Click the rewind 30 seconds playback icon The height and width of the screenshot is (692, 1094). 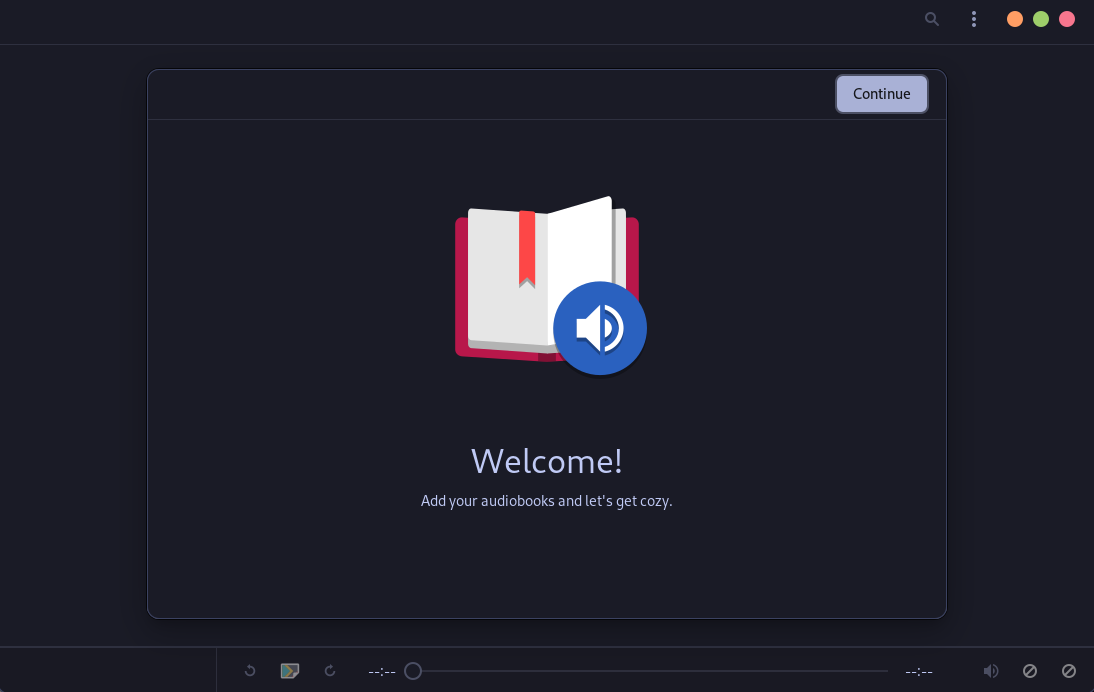click(x=250, y=671)
